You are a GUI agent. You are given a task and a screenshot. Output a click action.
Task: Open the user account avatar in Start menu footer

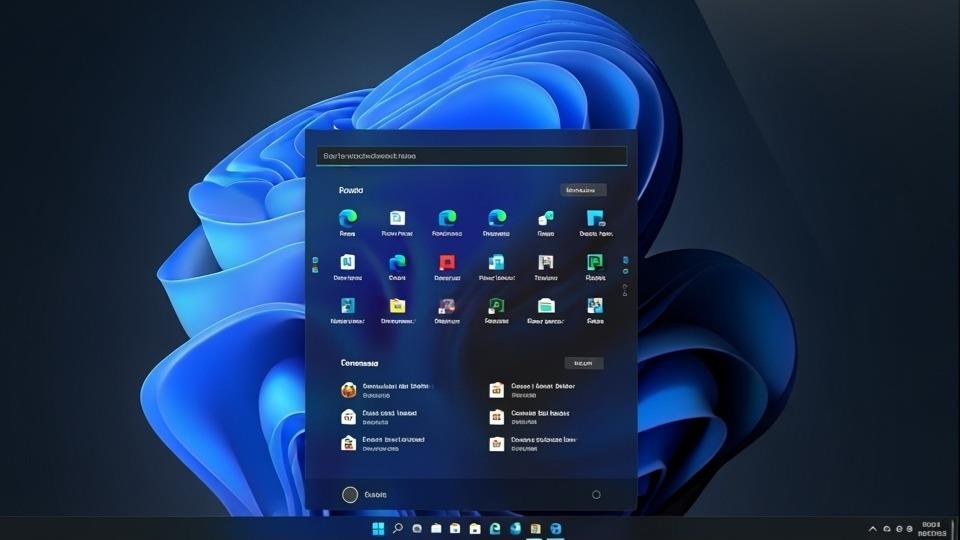pos(350,494)
